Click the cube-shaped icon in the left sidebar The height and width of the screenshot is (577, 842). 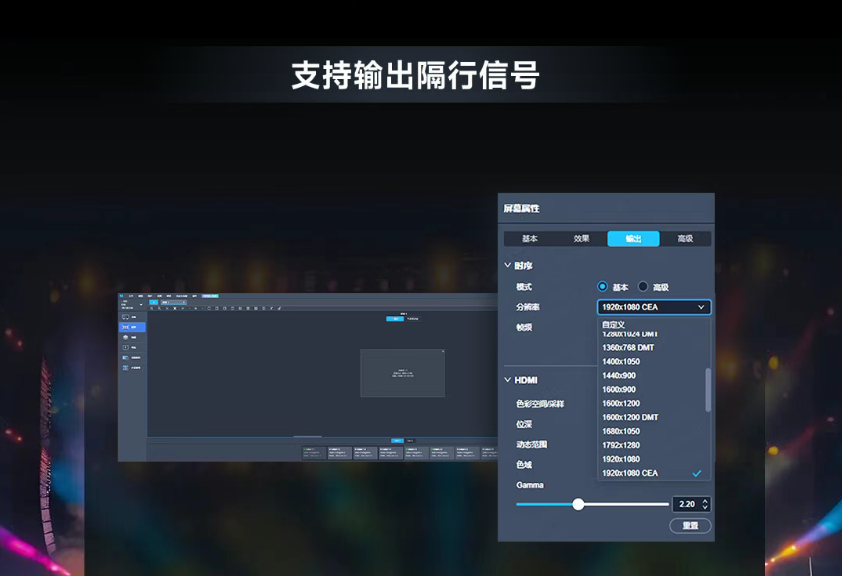[x=125, y=337]
